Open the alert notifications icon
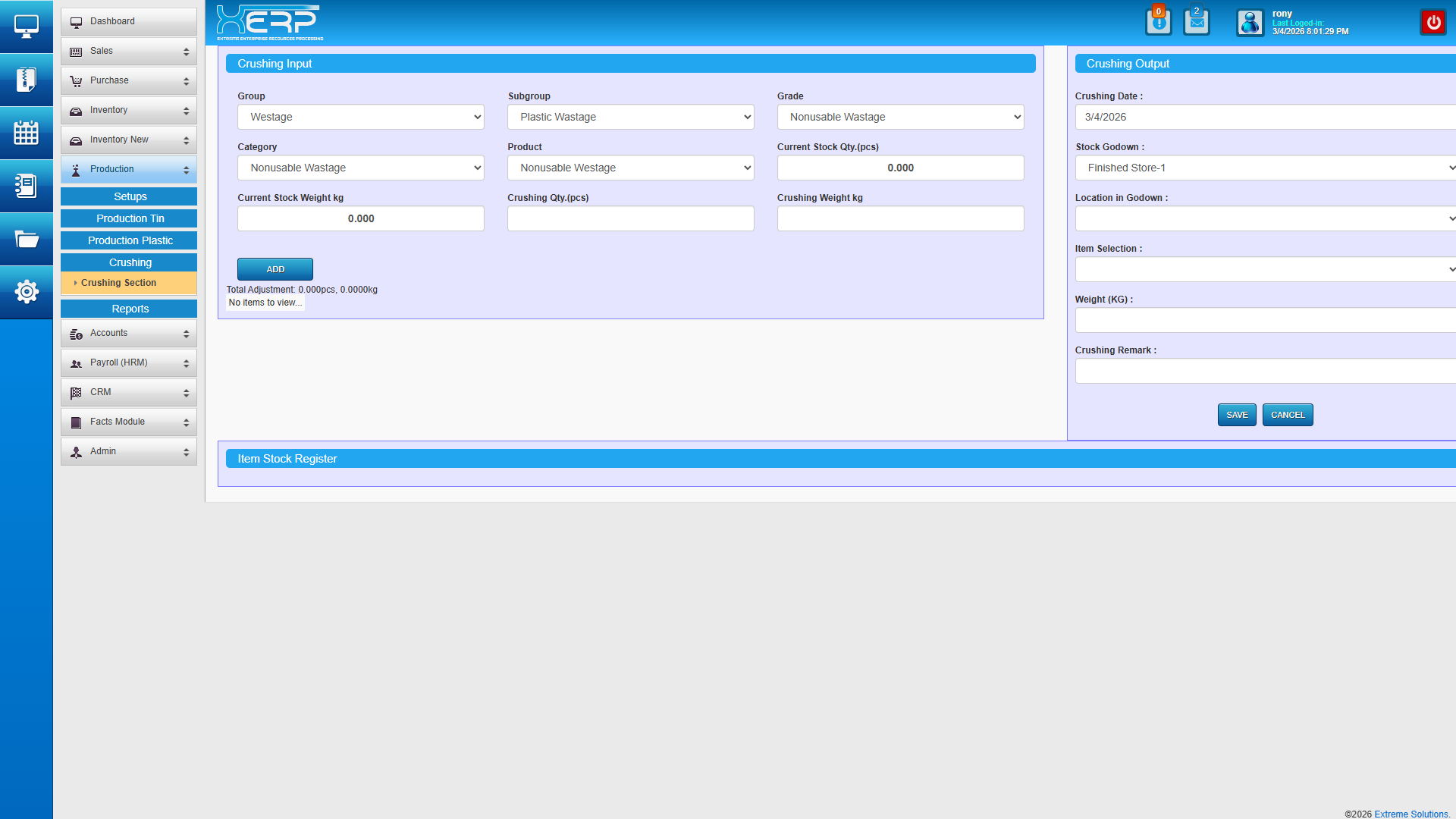Image resolution: width=1456 pixels, height=819 pixels. pyautogui.click(x=1158, y=22)
